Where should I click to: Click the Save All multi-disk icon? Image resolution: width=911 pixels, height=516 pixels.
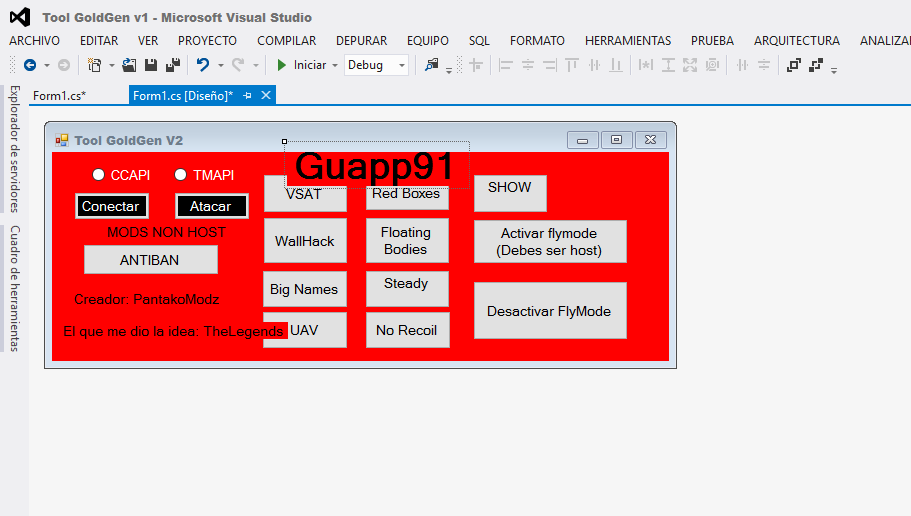173,65
